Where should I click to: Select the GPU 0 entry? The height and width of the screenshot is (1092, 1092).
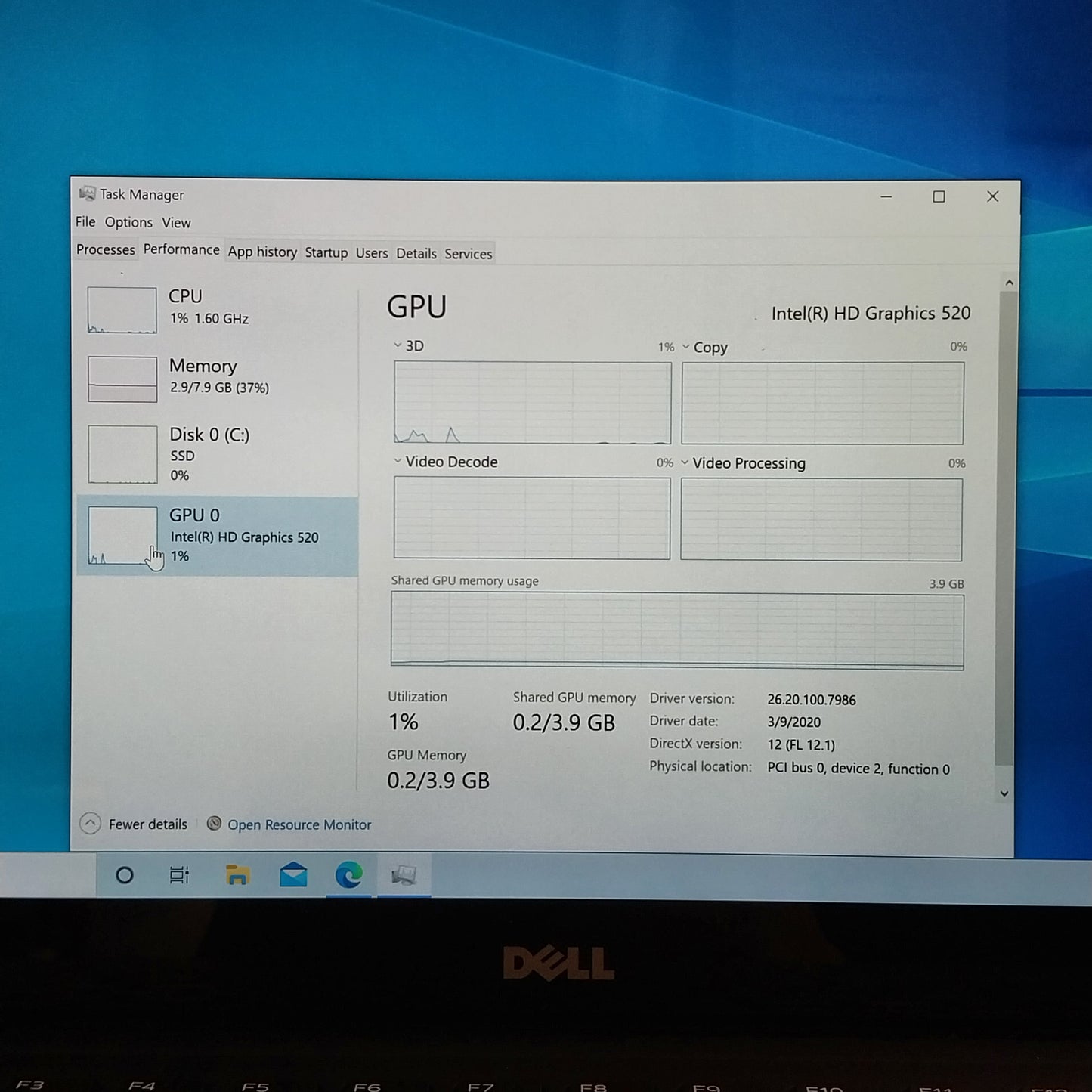[x=218, y=536]
